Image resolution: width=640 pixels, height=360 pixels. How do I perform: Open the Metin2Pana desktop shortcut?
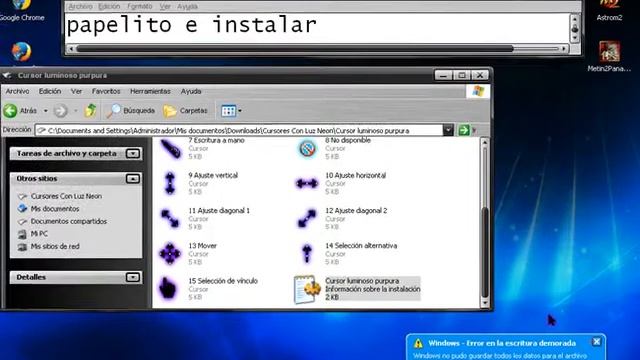click(609, 56)
